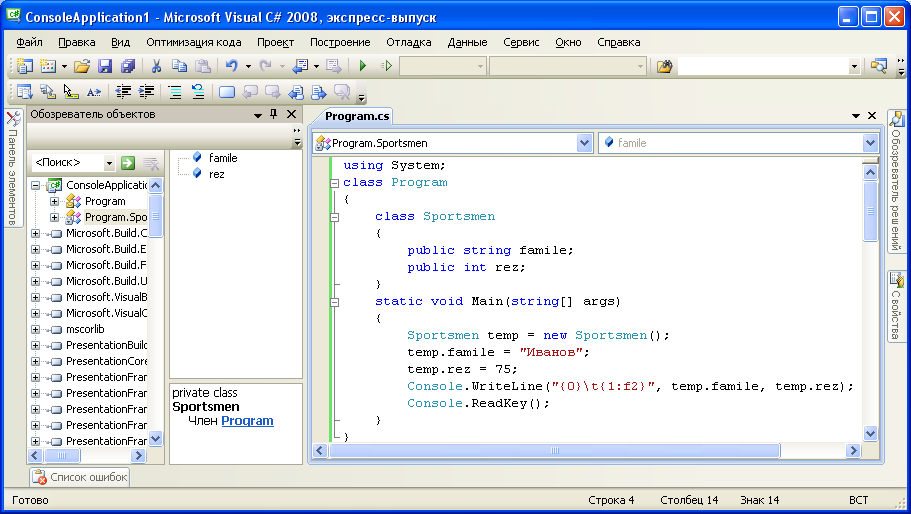Open the Проект menu

point(275,42)
